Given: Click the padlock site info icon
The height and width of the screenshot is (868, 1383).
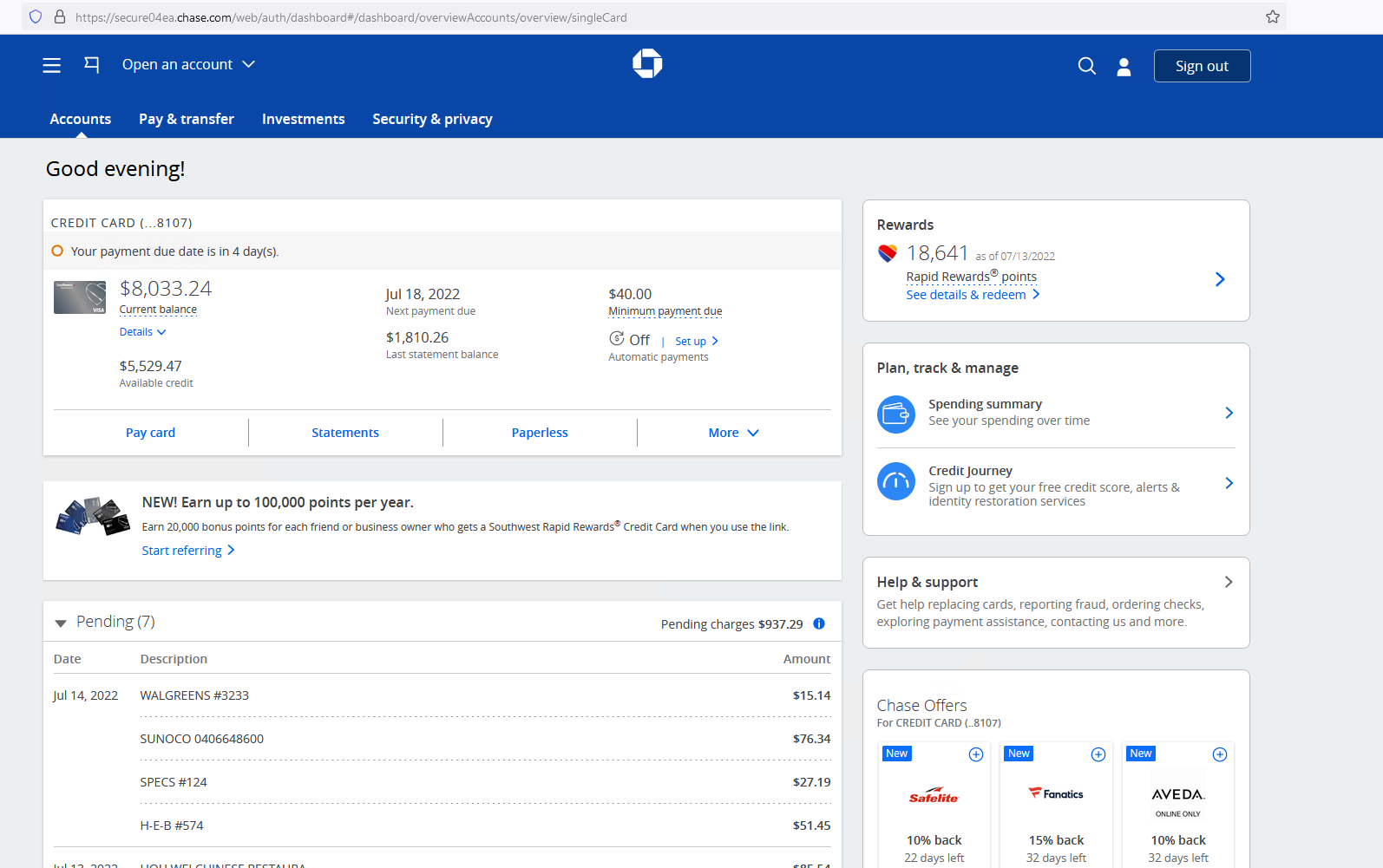Looking at the screenshot, I should pos(60,16).
